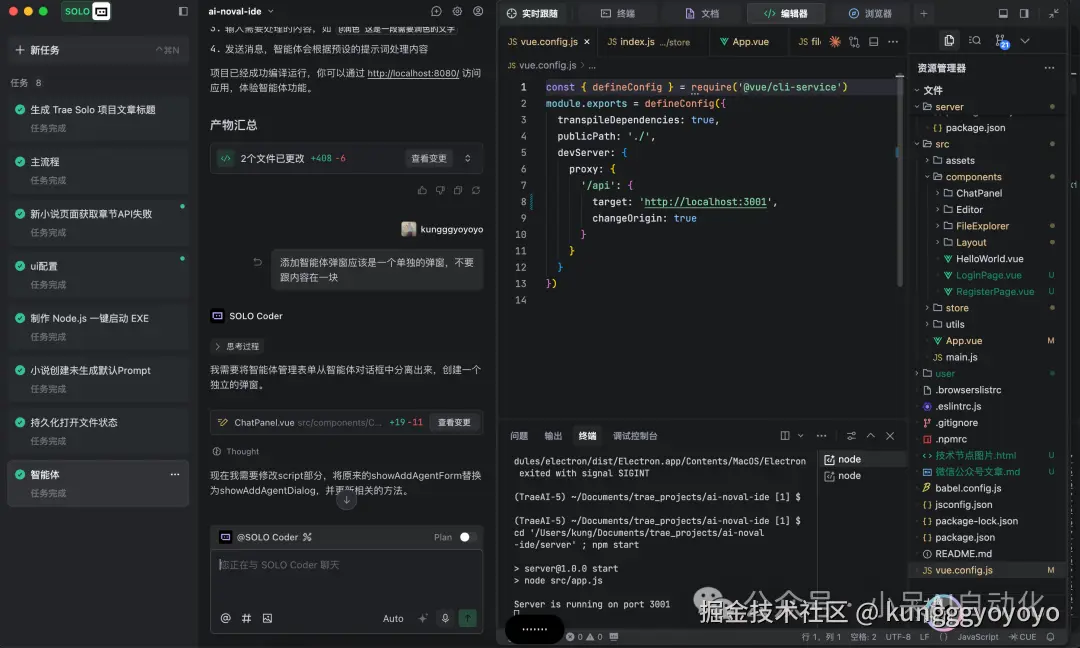Screen dimensions: 1080x648
Task: Toggle the Plan mode switch
Action: (x=468, y=537)
